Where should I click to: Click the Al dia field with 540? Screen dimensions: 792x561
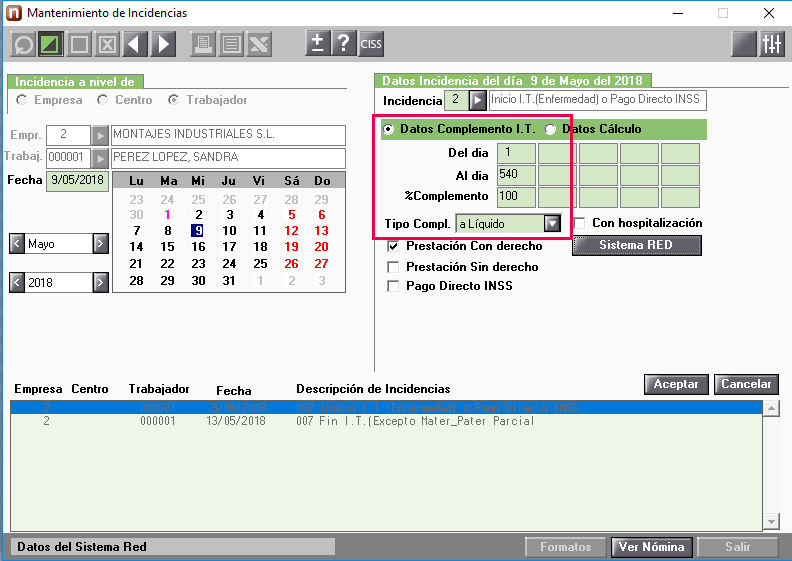click(x=516, y=175)
